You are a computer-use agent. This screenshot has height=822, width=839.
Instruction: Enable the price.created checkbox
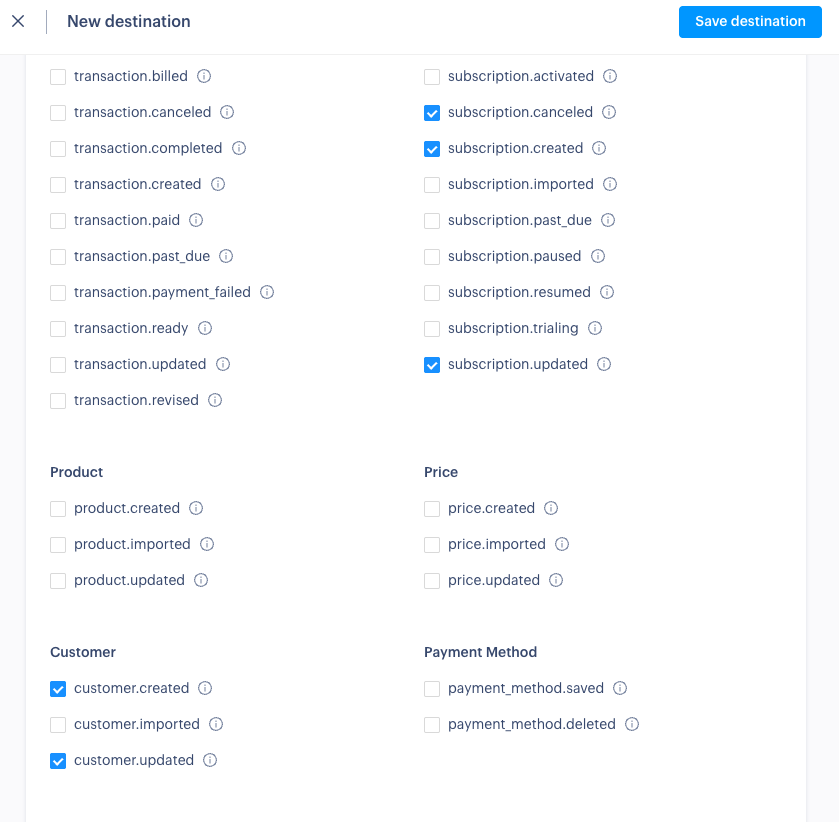432,509
